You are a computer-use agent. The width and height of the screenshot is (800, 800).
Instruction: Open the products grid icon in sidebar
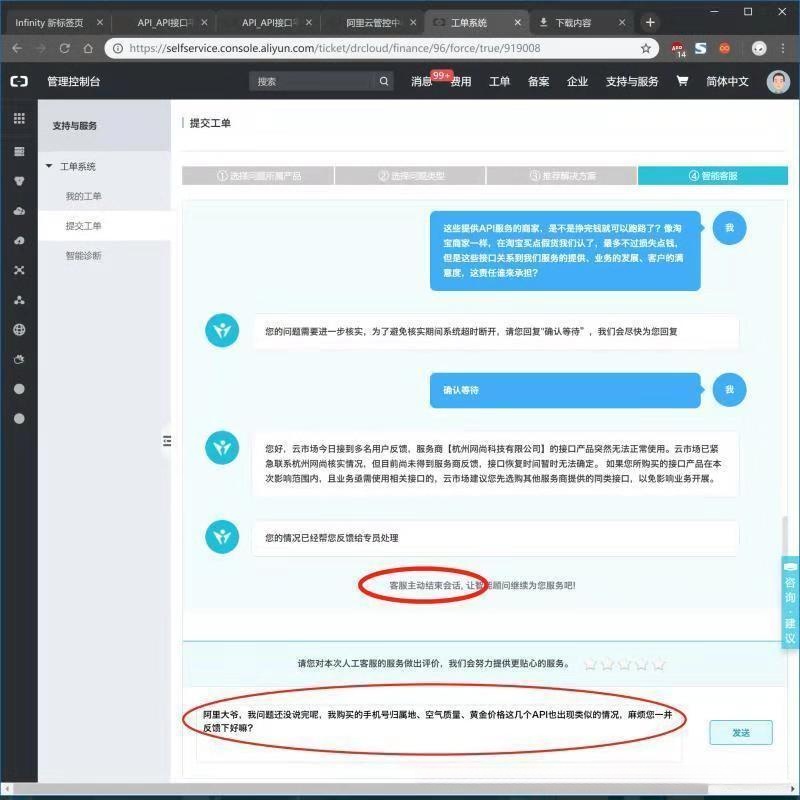coord(19,118)
